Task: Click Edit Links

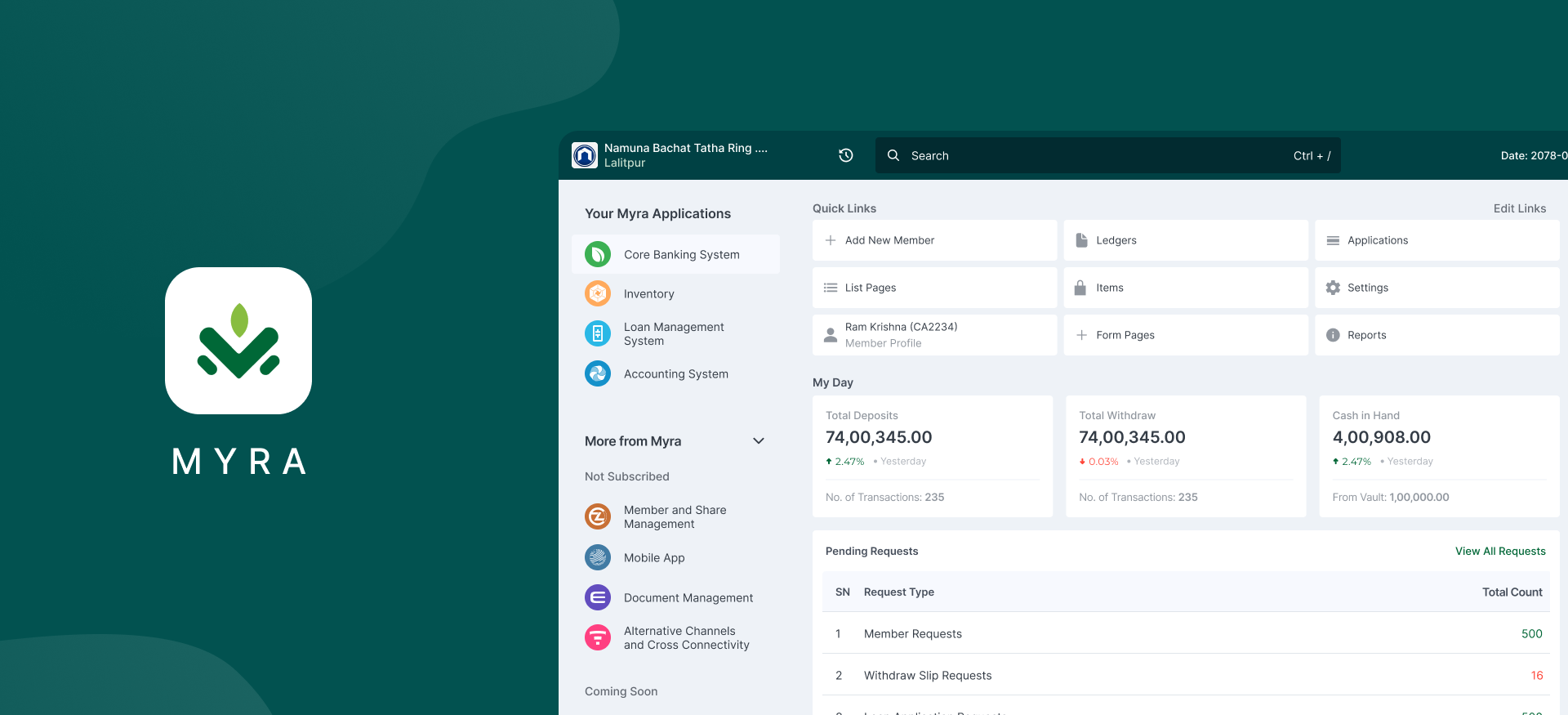Action: tap(1519, 208)
